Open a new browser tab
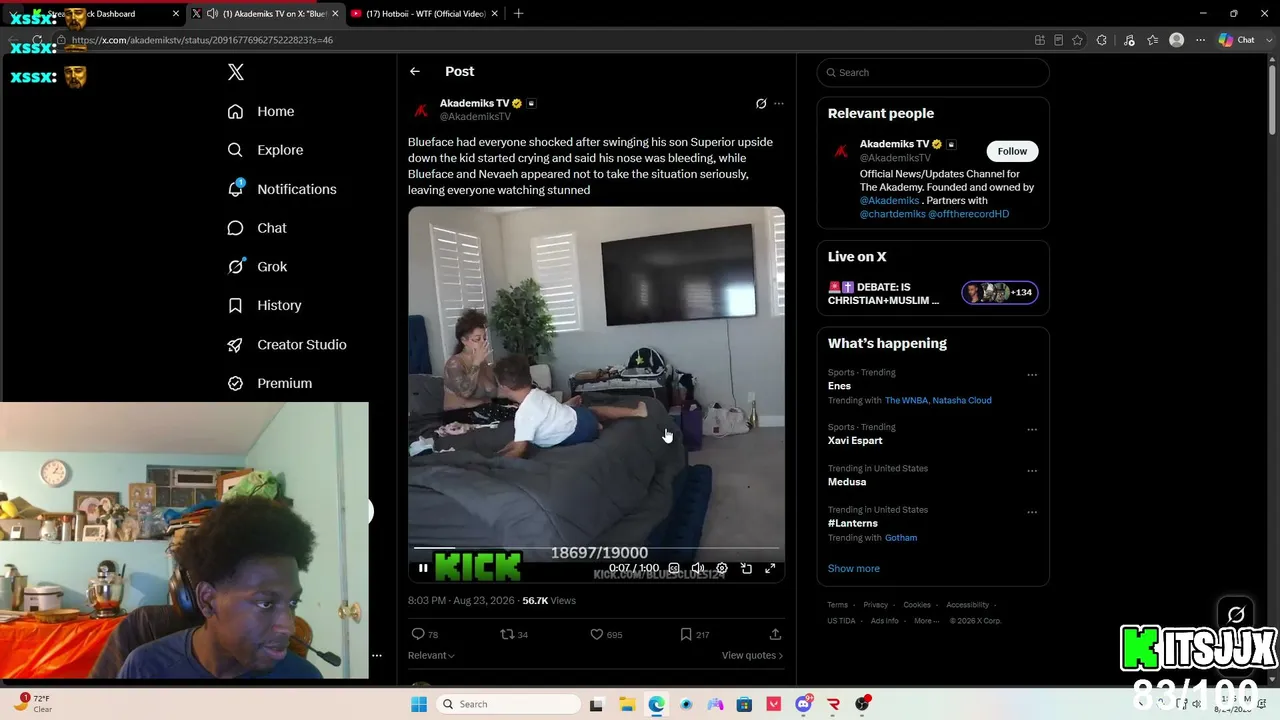The height and width of the screenshot is (720, 1280). [518, 14]
